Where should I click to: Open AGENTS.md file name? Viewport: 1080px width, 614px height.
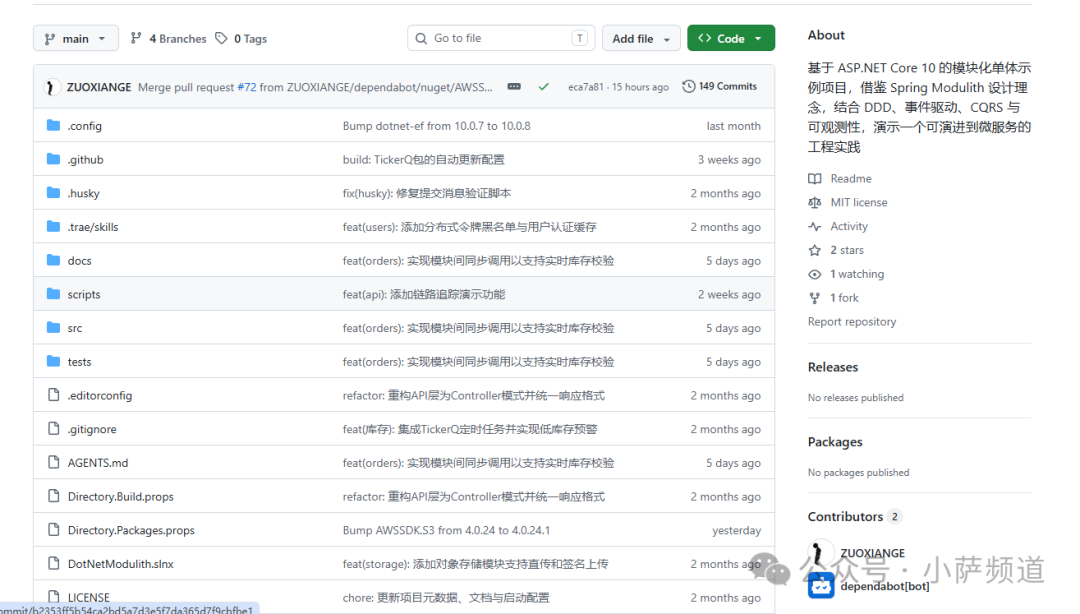[x=98, y=463]
